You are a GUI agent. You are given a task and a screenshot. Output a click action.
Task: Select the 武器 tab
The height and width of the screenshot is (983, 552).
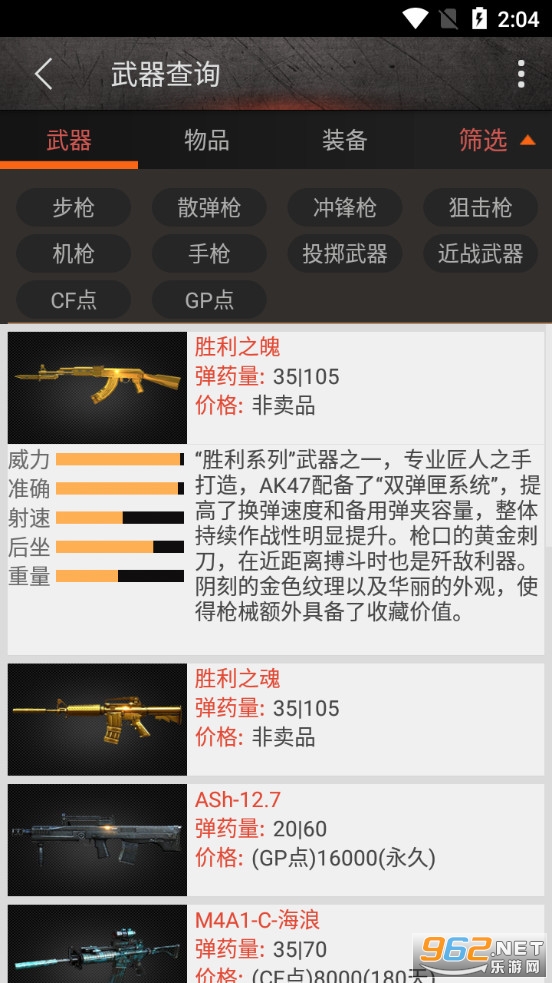(x=69, y=140)
